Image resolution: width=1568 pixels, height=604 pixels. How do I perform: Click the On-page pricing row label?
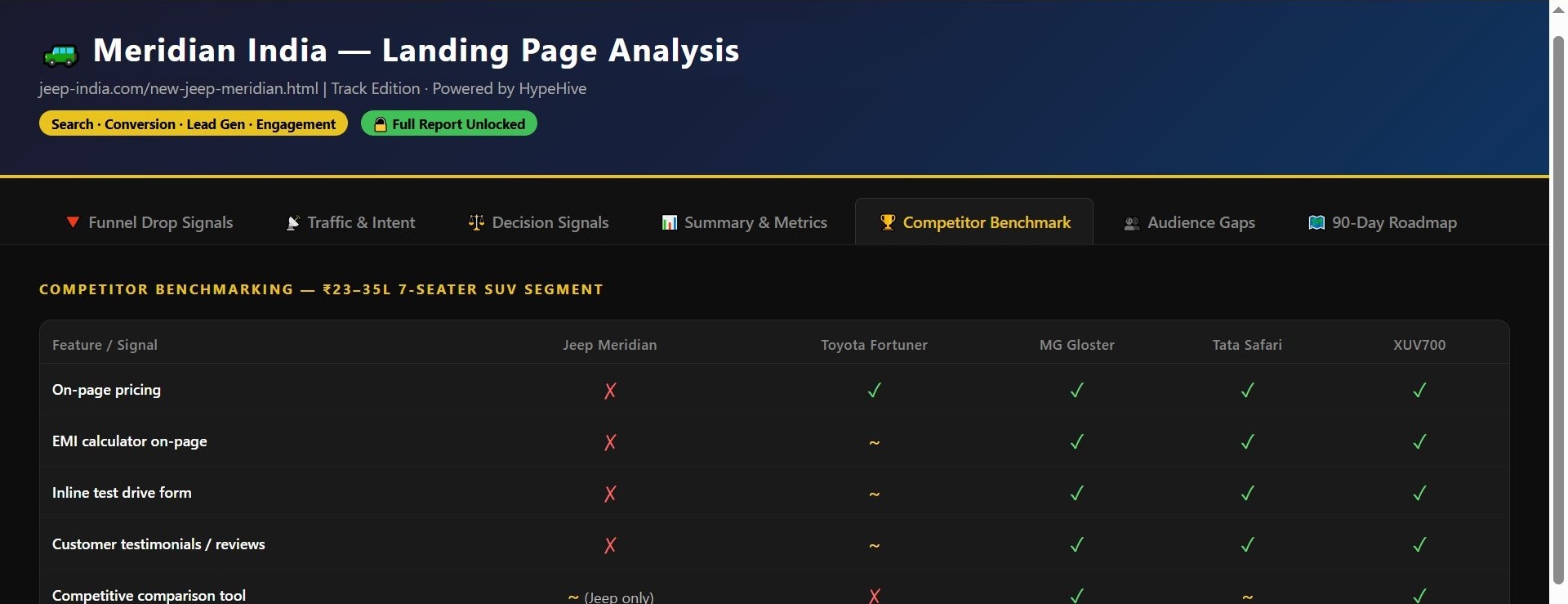[x=106, y=390]
